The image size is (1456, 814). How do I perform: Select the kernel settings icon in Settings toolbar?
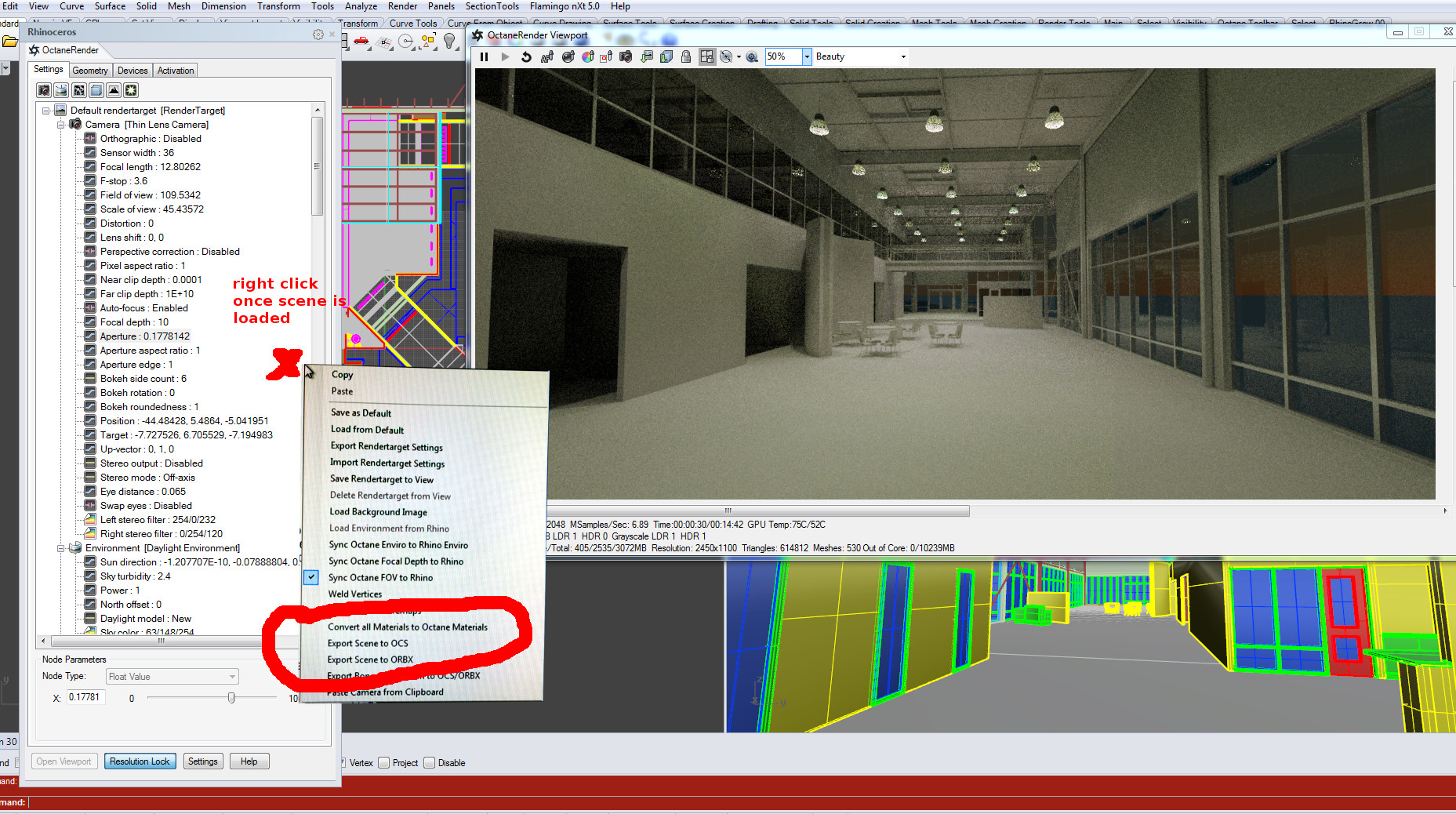[78, 90]
